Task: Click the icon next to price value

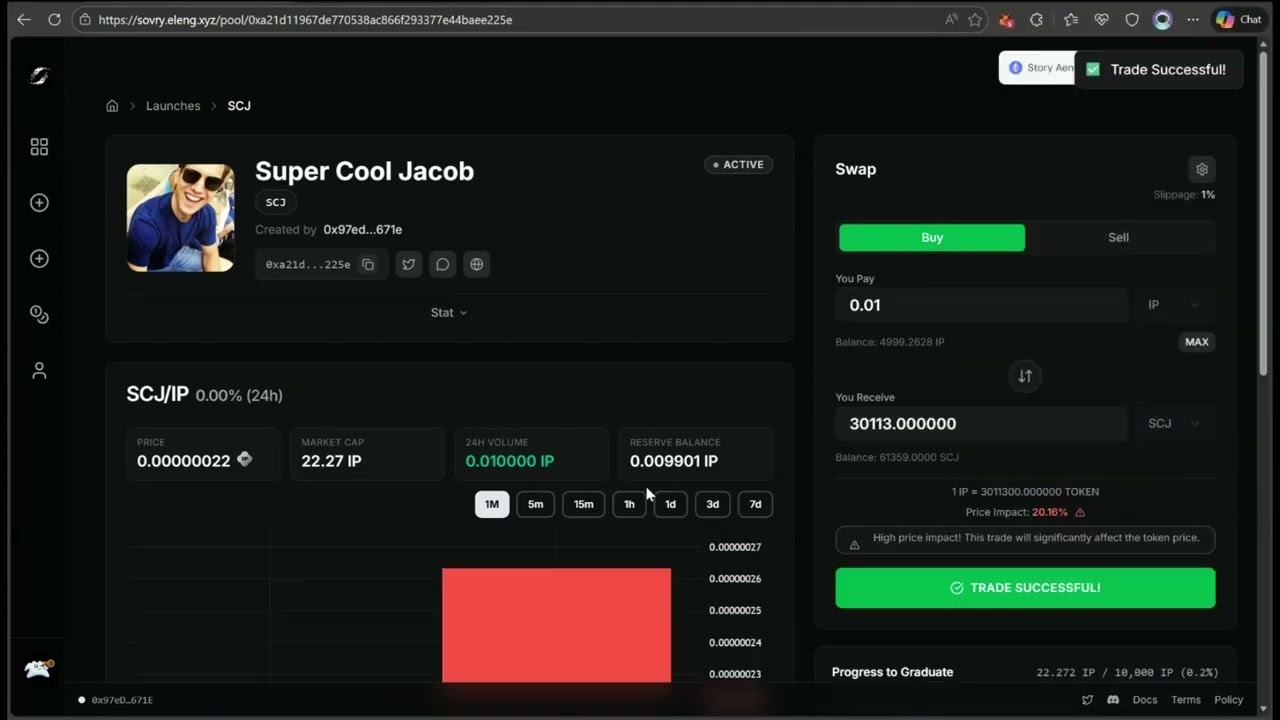Action: click(244, 460)
